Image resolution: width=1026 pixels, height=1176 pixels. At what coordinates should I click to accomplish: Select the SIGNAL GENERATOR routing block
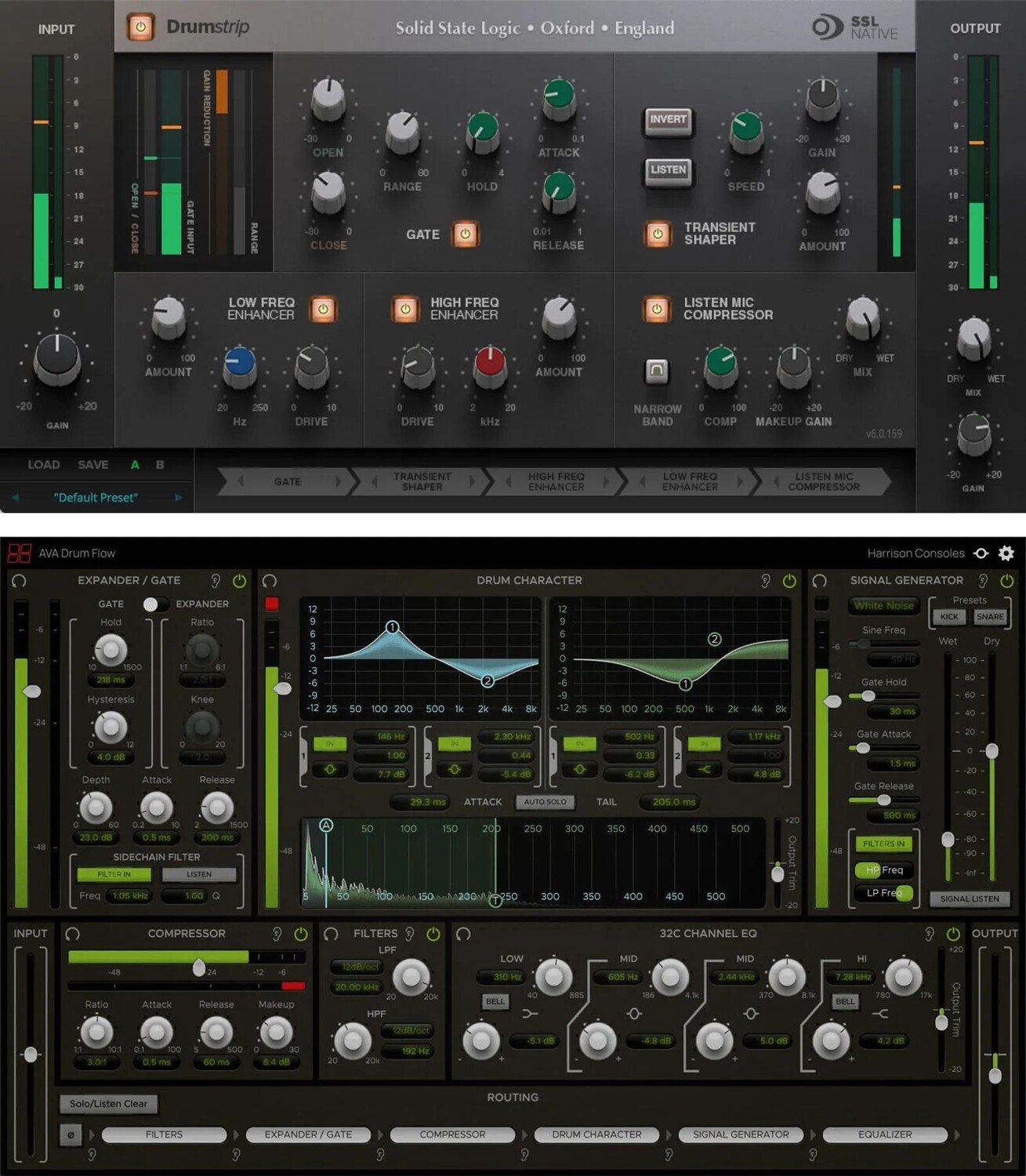pos(741,1134)
